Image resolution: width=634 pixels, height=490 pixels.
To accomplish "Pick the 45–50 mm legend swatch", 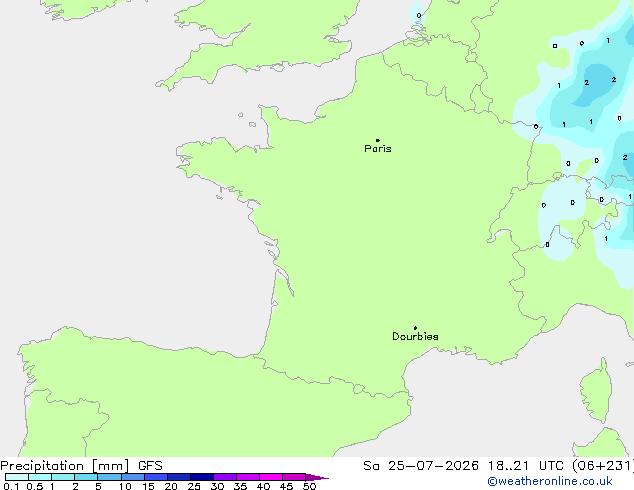I will (294, 477).
